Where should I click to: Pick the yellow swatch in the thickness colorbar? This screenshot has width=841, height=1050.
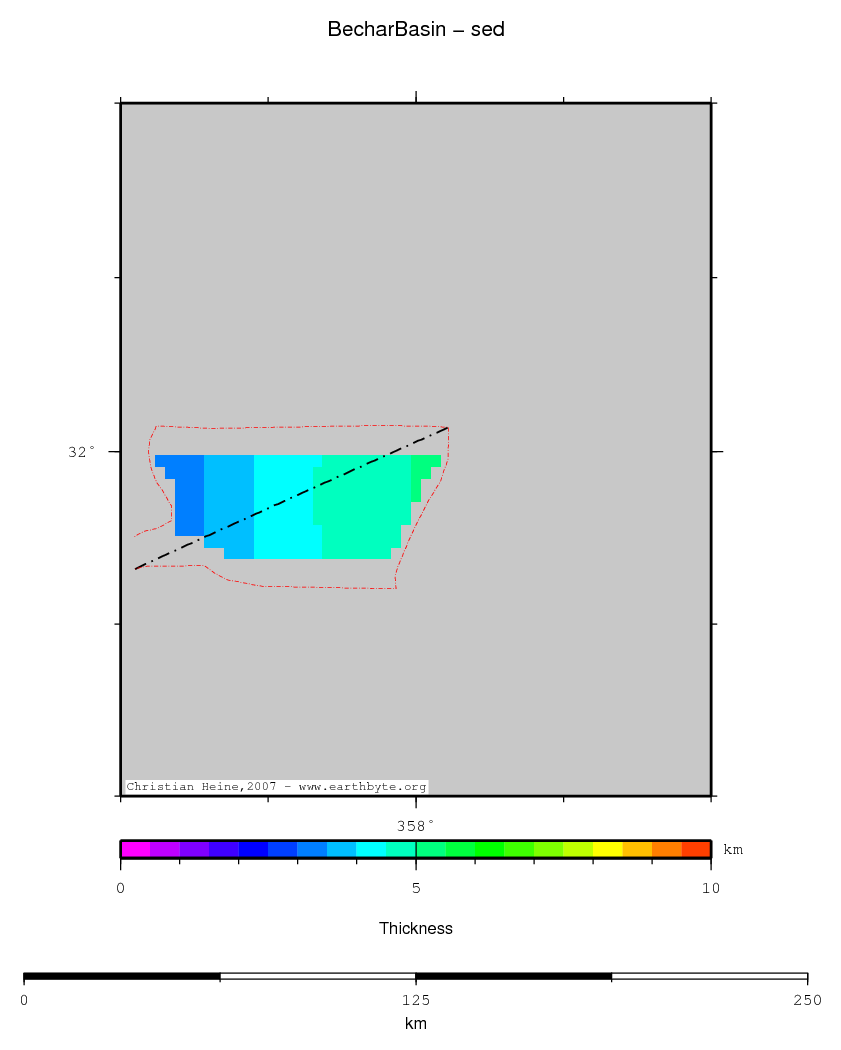coord(607,849)
